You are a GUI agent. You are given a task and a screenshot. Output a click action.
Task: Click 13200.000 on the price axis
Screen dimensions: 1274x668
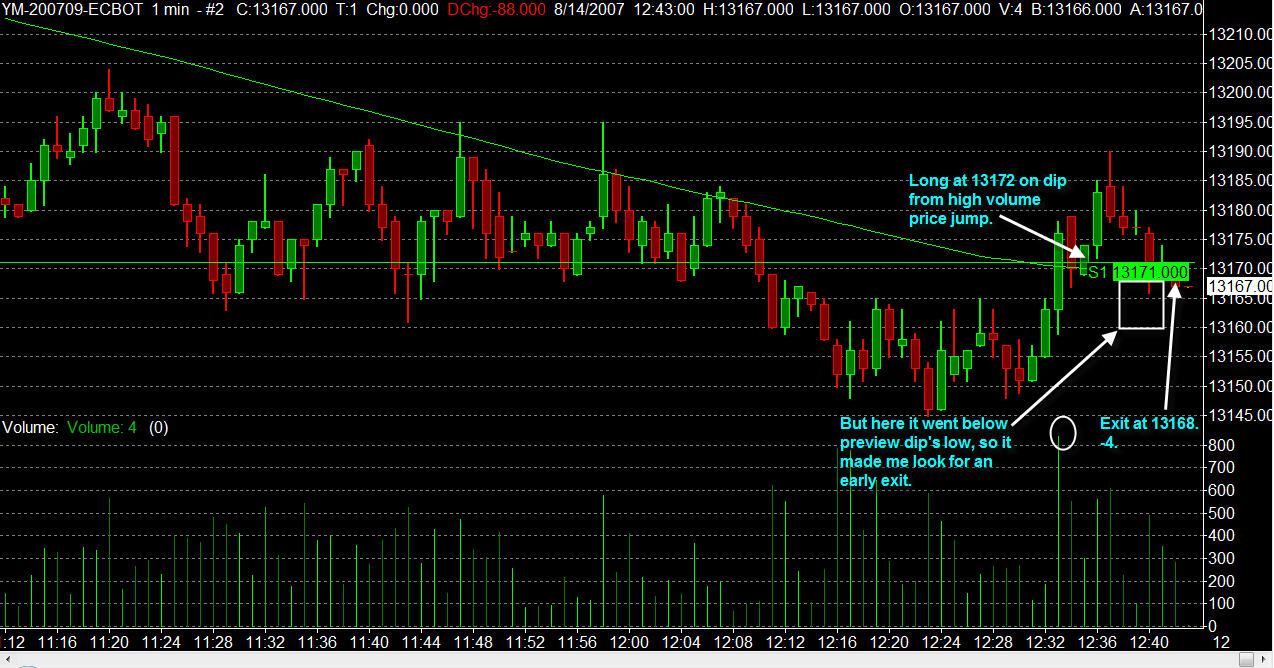coord(1240,93)
